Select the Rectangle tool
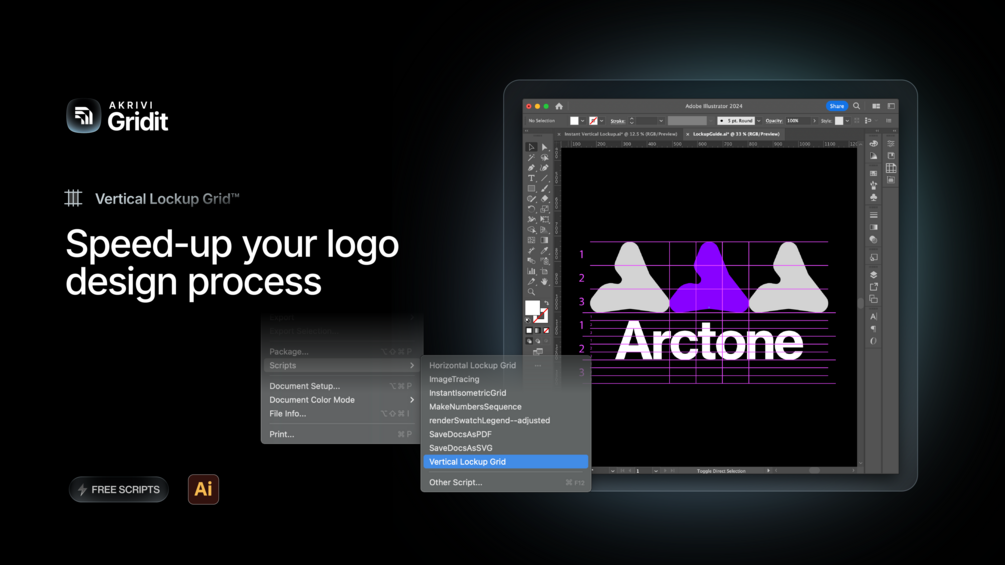 [x=531, y=188]
